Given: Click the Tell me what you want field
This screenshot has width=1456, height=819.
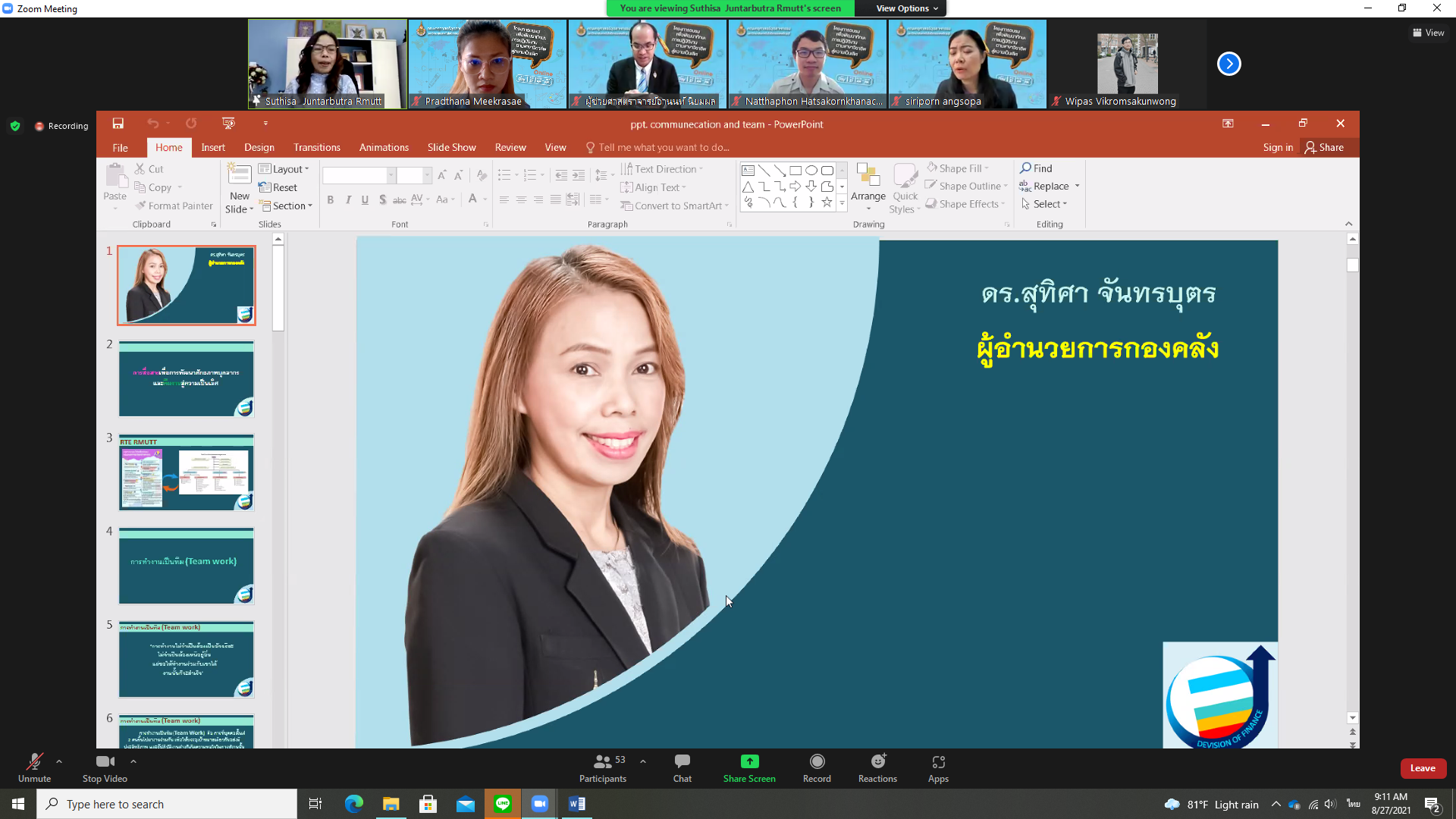Looking at the screenshot, I should pyautogui.click(x=657, y=147).
